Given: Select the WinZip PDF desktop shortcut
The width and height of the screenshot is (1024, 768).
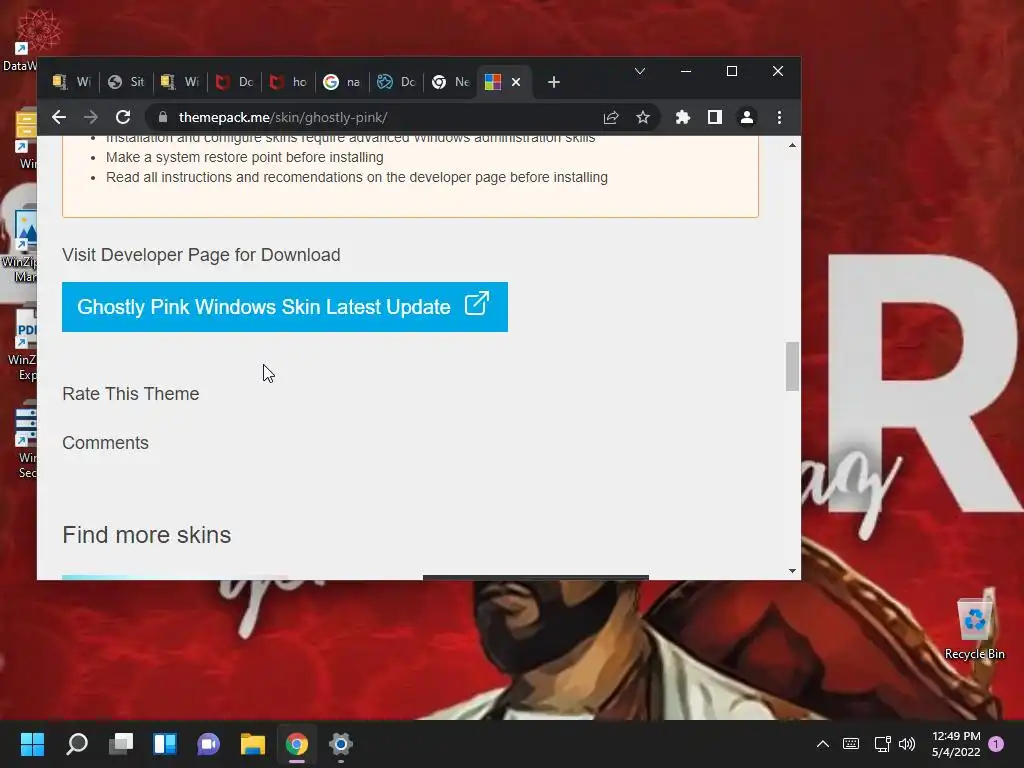Looking at the screenshot, I should click(24, 344).
